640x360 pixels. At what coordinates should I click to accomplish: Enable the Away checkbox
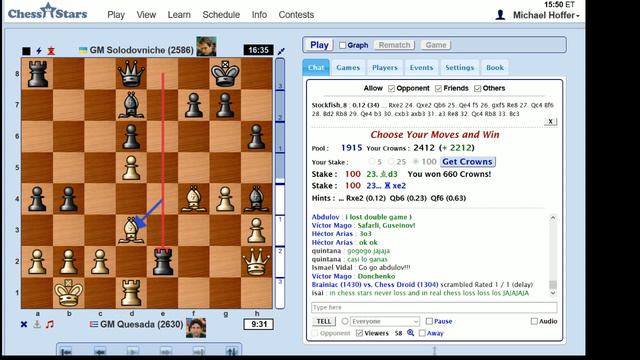(x=422, y=333)
